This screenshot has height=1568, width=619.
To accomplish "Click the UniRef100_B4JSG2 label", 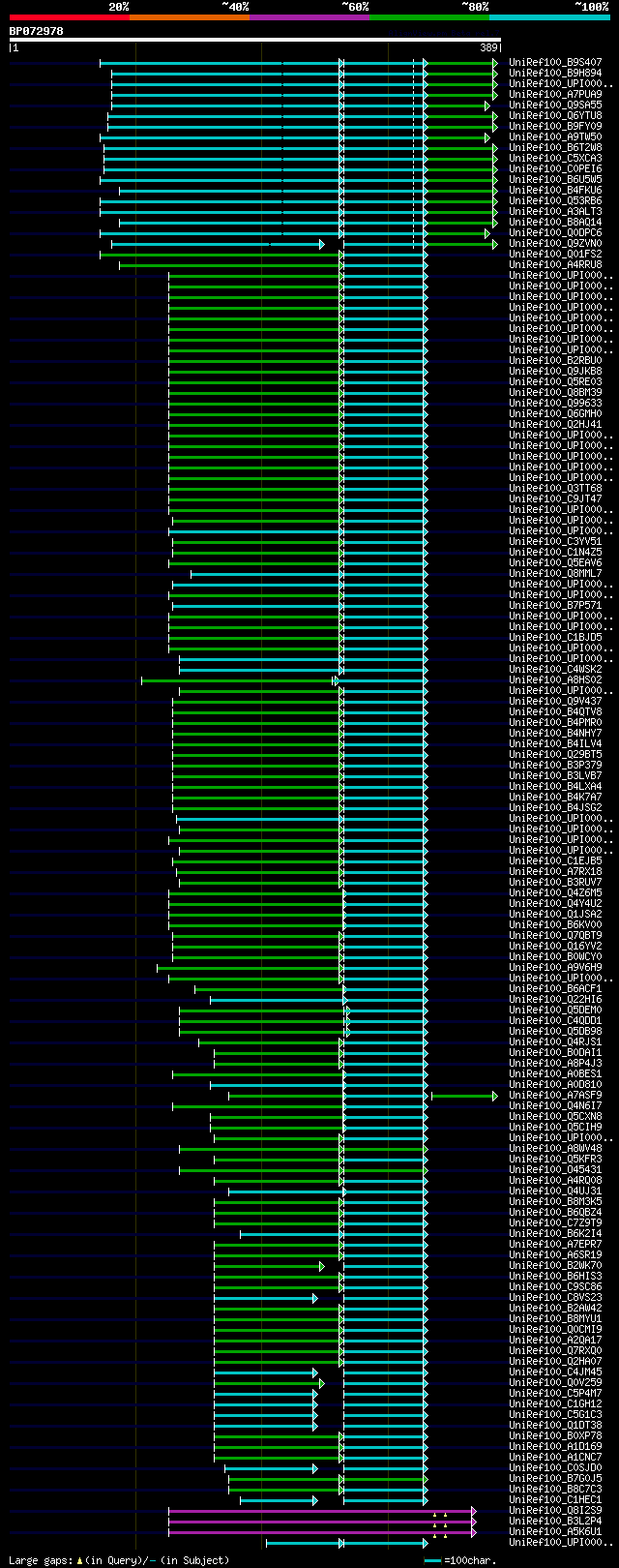I will click(x=555, y=807).
